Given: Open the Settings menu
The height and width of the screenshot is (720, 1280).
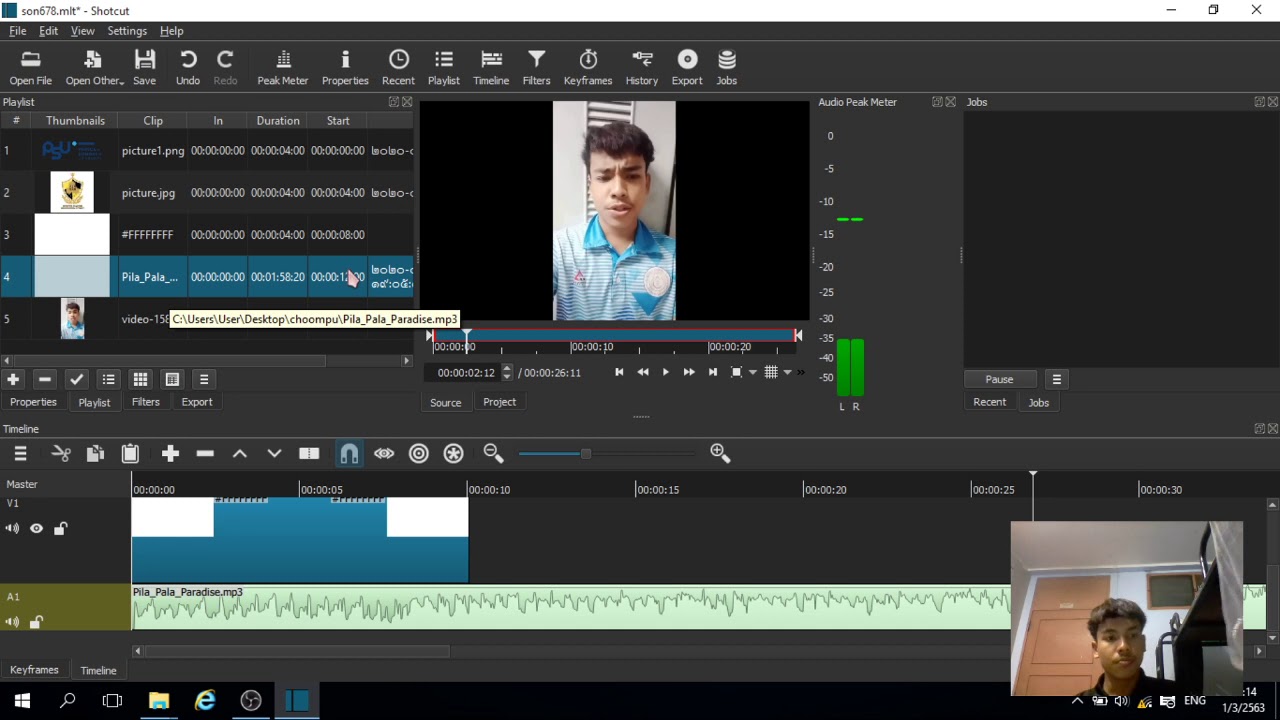Looking at the screenshot, I should tap(127, 31).
